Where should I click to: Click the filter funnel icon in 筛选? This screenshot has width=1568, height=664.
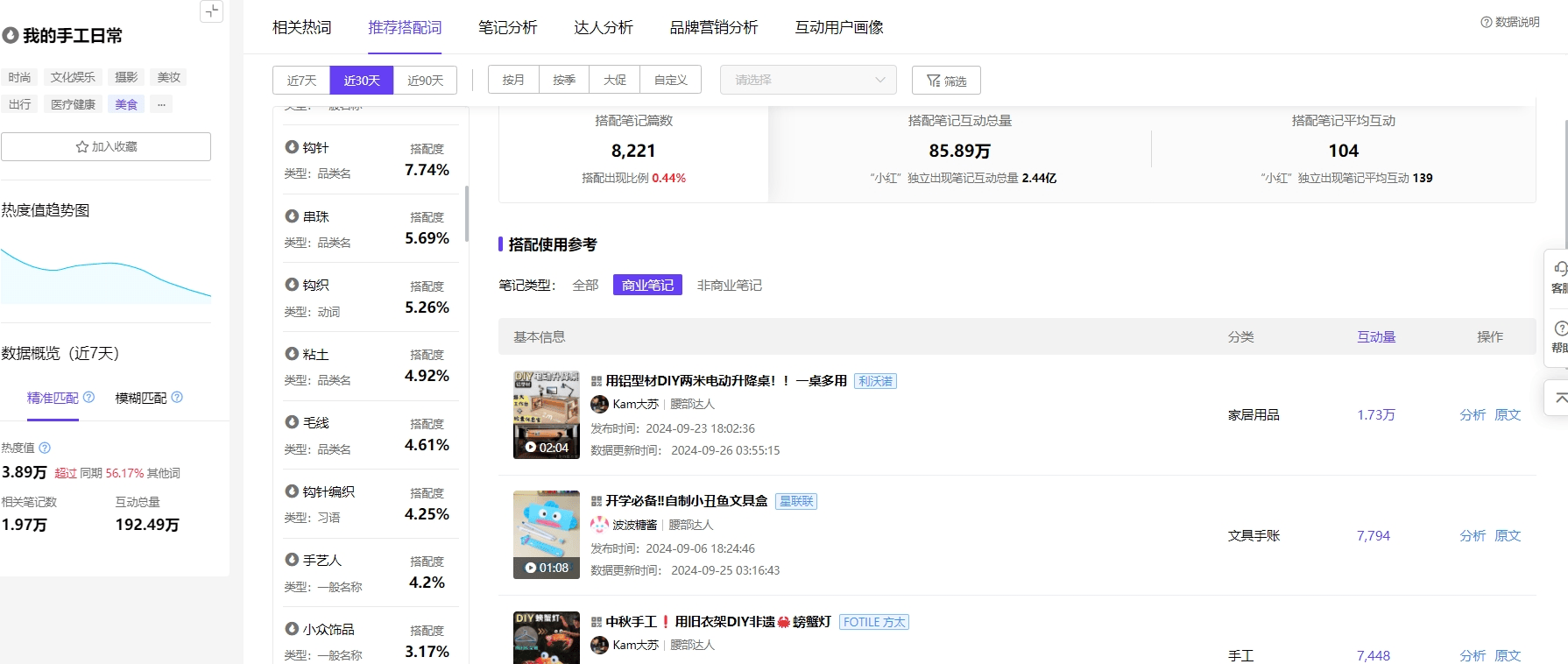[x=934, y=81]
